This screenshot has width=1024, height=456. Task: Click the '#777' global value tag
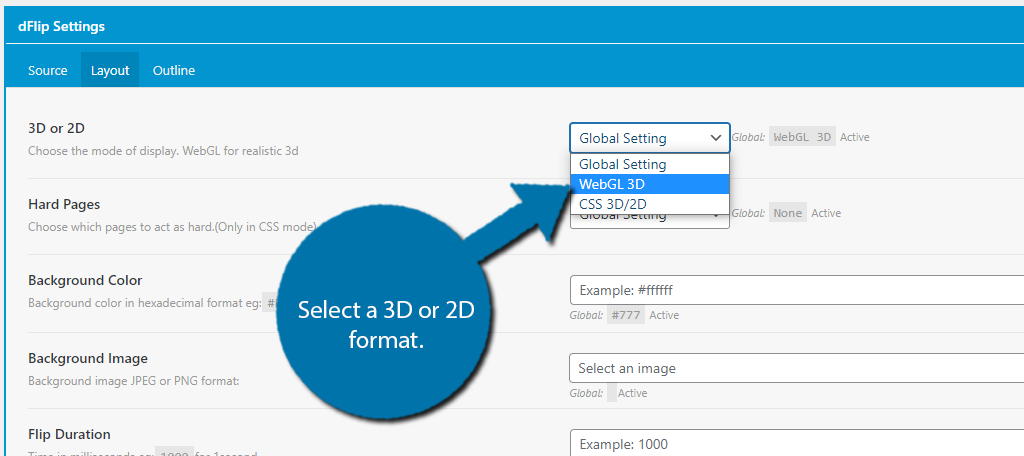[626, 315]
